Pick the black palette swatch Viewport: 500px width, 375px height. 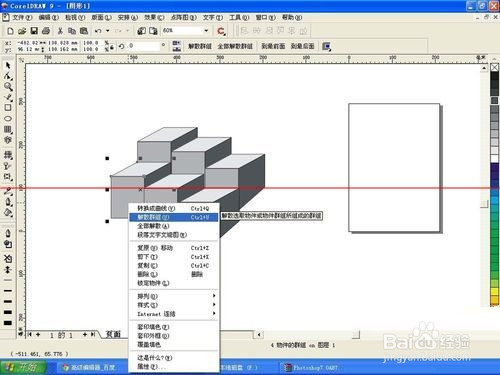tap(494, 76)
